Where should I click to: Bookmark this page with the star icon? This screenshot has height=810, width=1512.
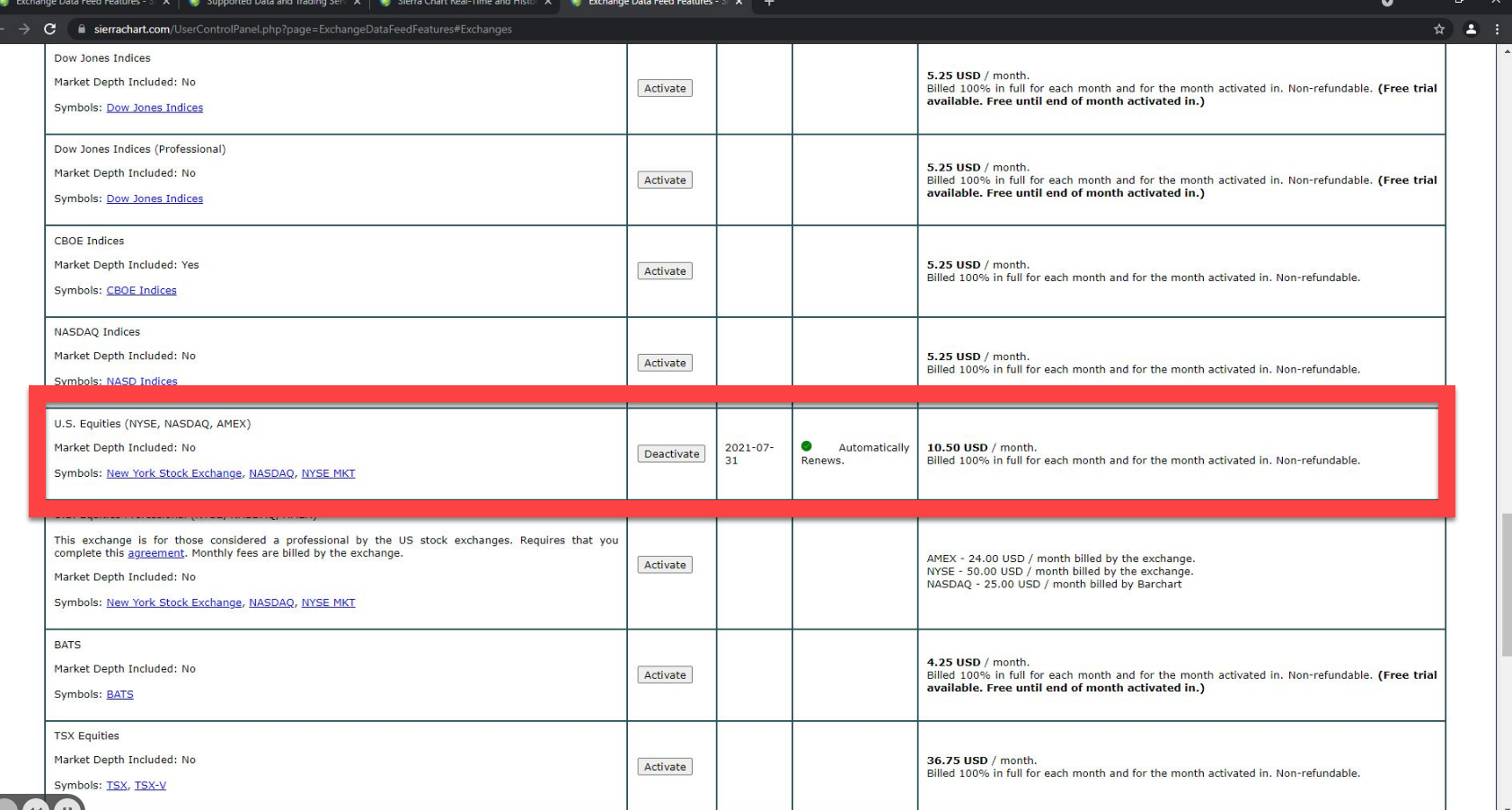pos(1439,29)
